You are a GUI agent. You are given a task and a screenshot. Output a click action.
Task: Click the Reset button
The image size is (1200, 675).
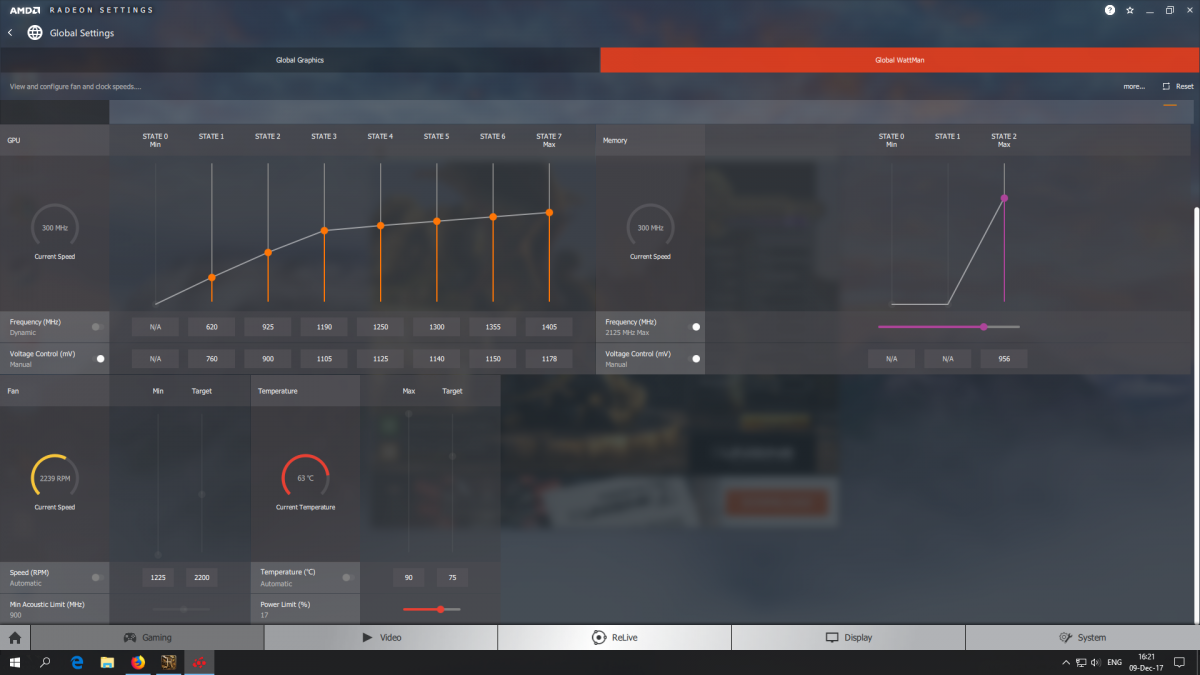[1178, 86]
